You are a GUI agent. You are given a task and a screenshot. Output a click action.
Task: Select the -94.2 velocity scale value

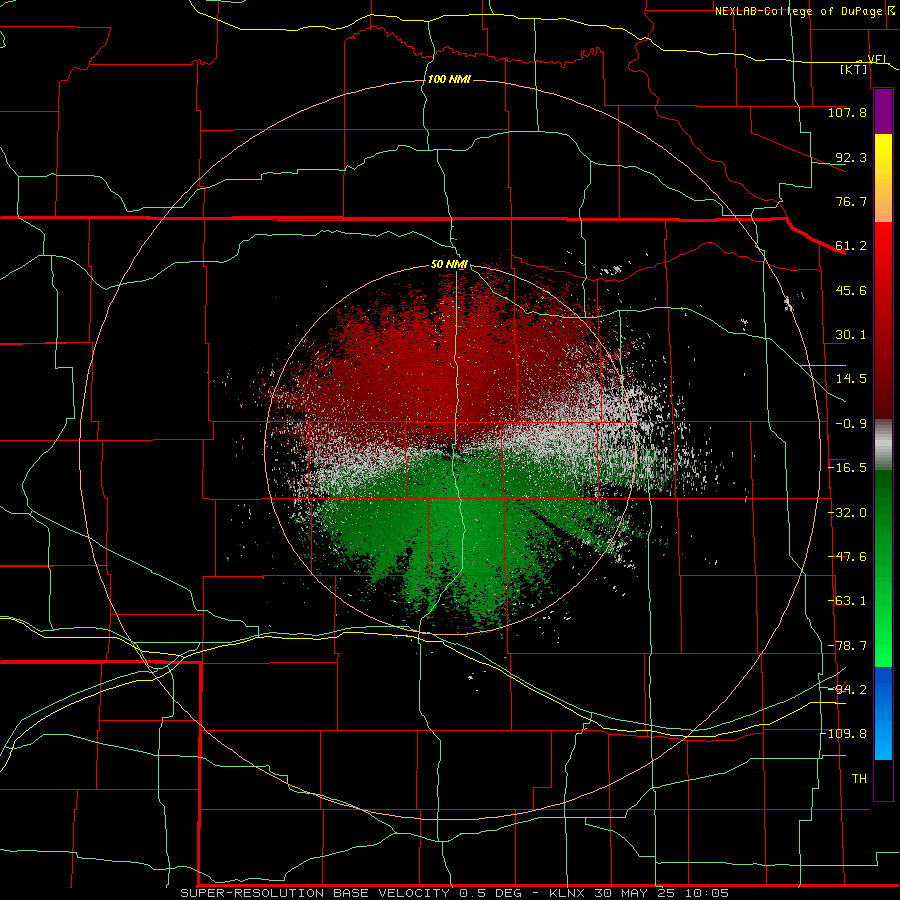click(x=847, y=689)
